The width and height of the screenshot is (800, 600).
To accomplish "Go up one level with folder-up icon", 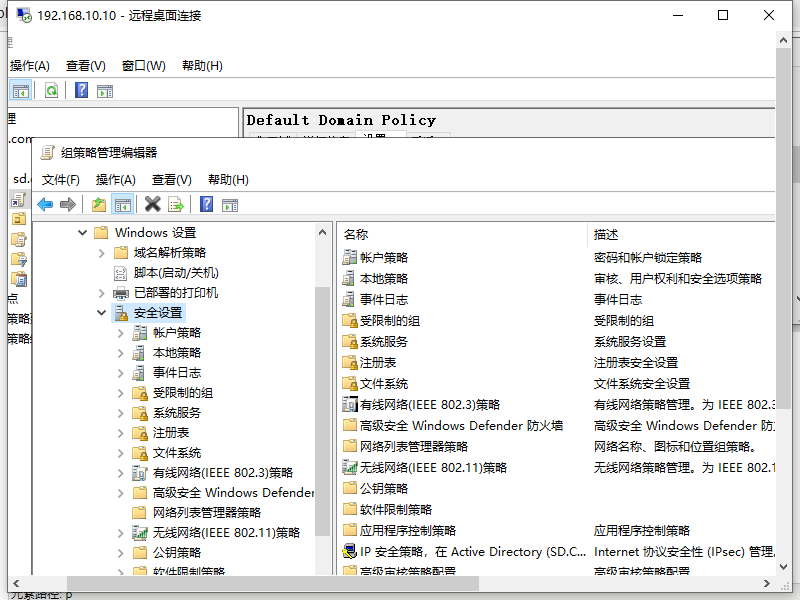I will 99,205.
